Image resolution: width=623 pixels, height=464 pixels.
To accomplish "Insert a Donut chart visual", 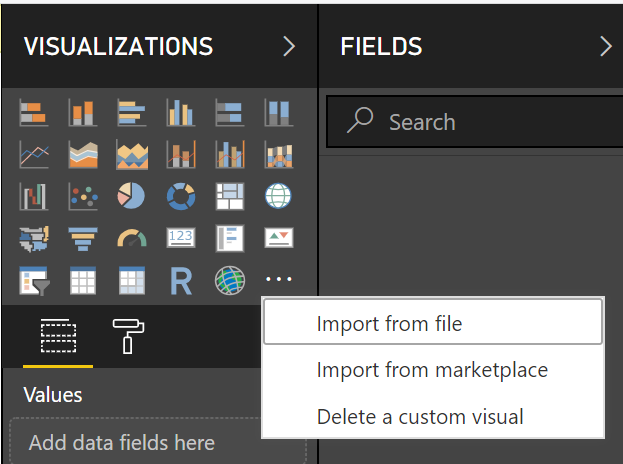I will [x=180, y=197].
